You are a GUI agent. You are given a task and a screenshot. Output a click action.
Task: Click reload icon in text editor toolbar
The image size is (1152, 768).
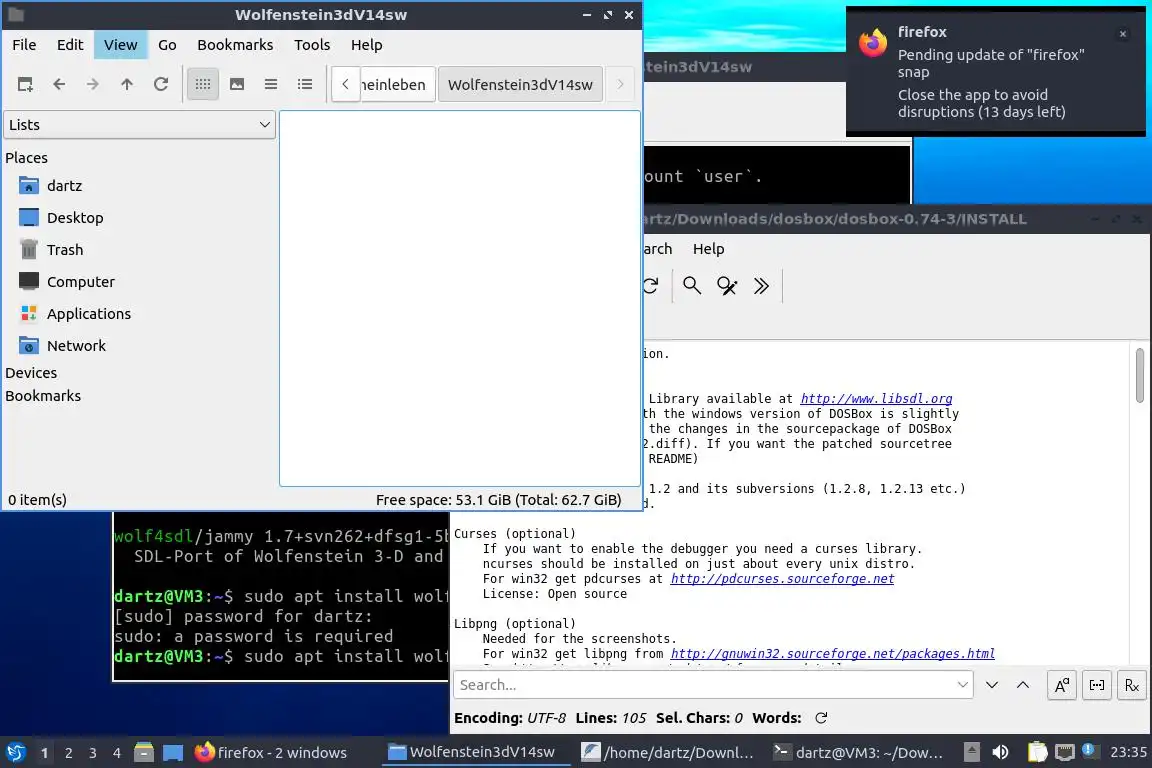650,285
